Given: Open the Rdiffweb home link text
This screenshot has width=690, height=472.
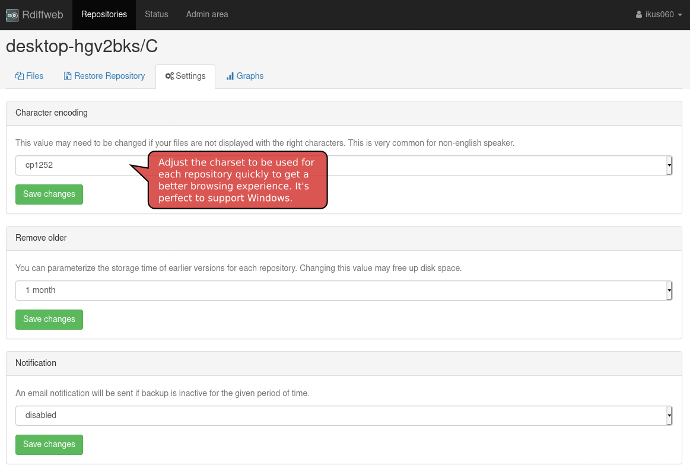Looking at the screenshot, I should (43, 15).
